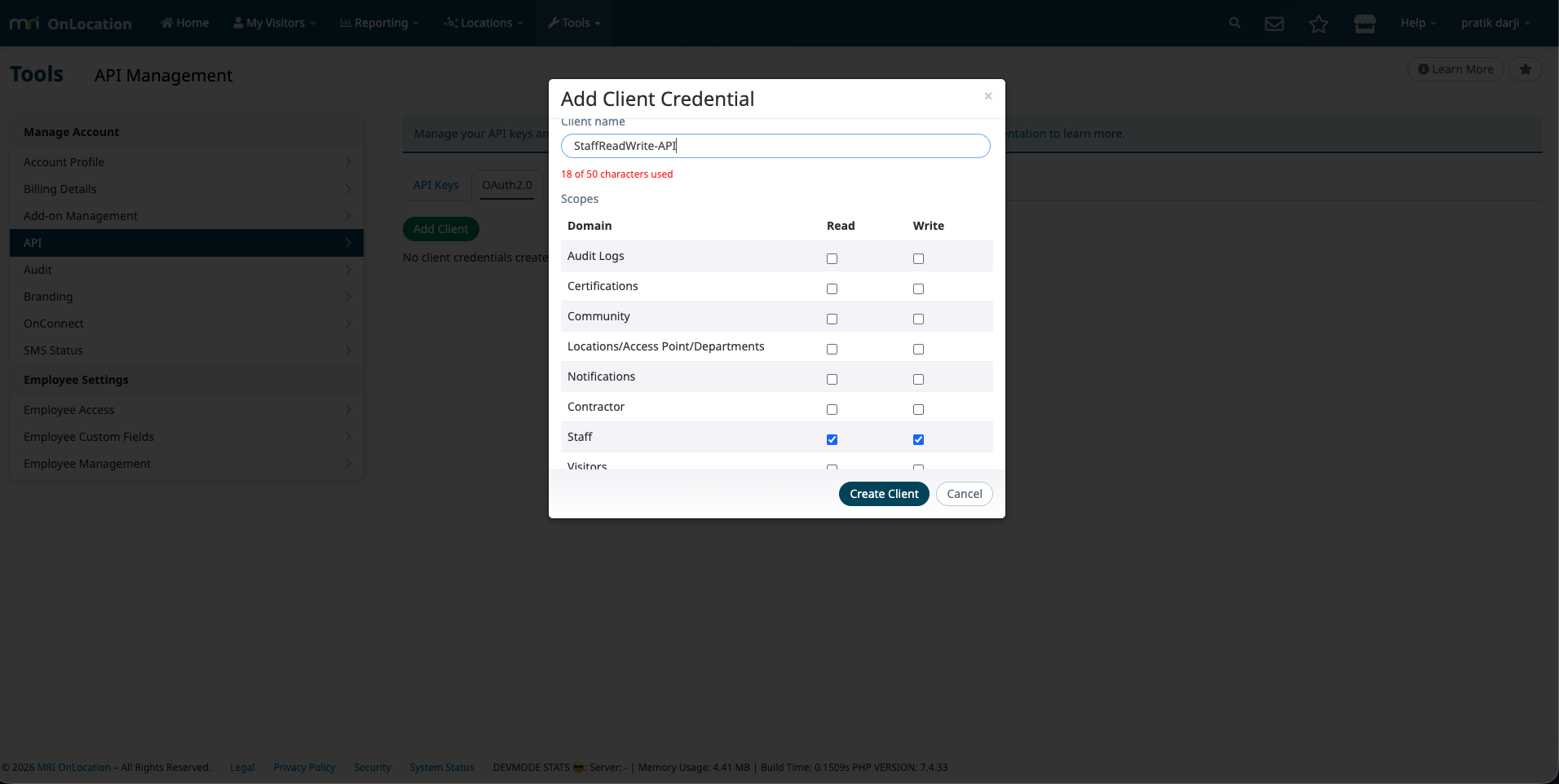Click inside the Client name input field

(775, 146)
